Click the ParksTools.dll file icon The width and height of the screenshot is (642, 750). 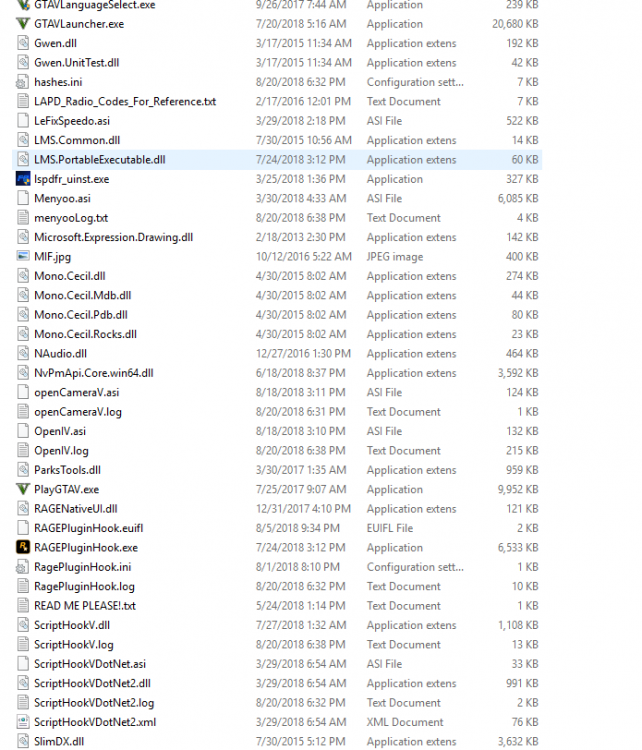(22, 470)
